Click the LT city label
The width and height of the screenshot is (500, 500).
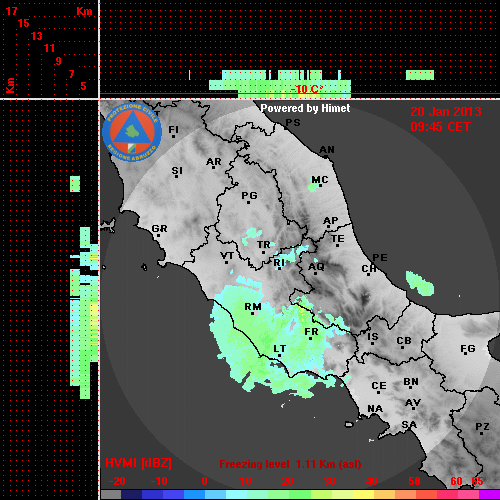click(280, 349)
